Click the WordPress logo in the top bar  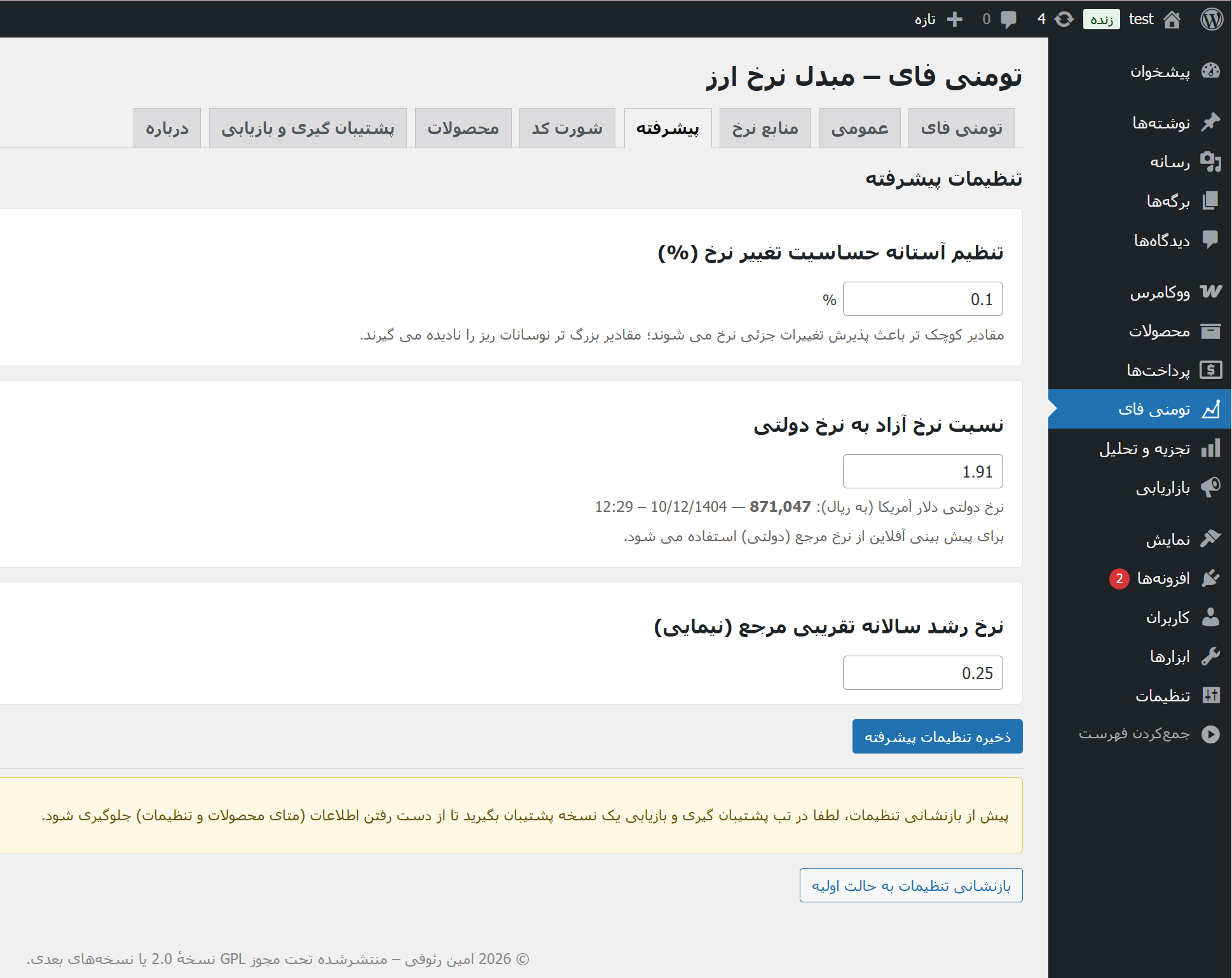point(1212,19)
